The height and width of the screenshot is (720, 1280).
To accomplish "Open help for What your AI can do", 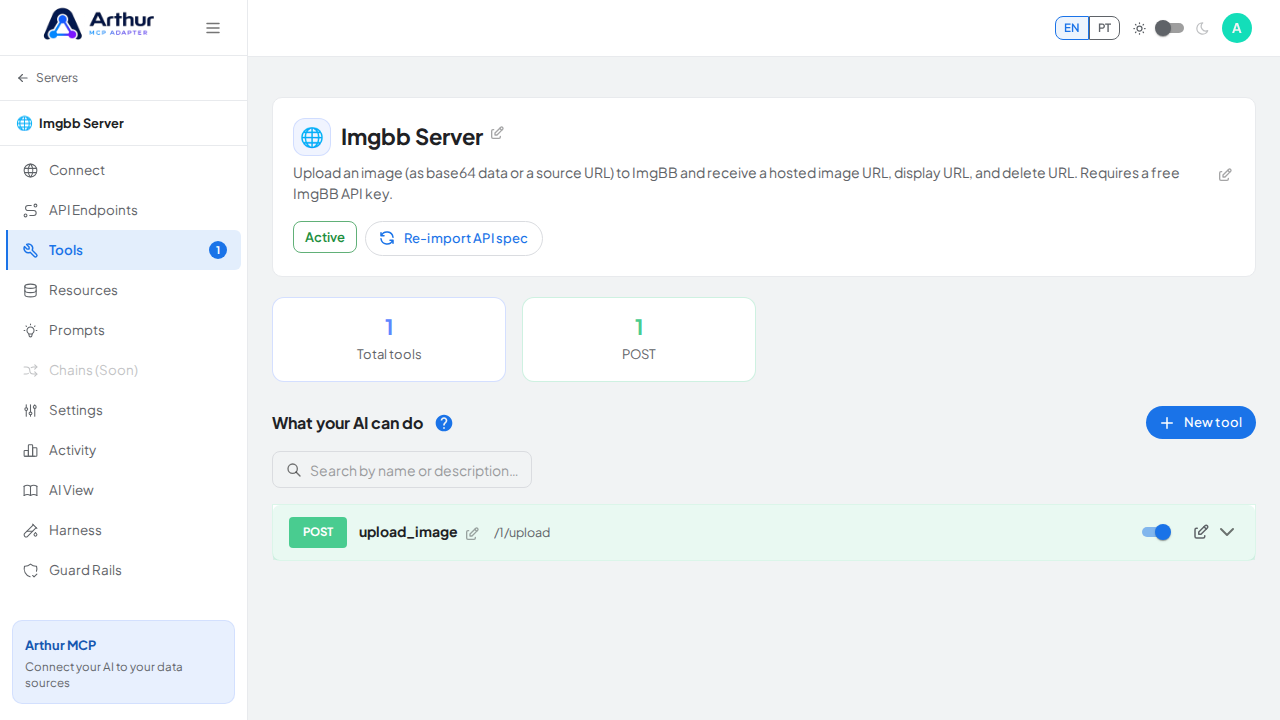I will 444,423.
